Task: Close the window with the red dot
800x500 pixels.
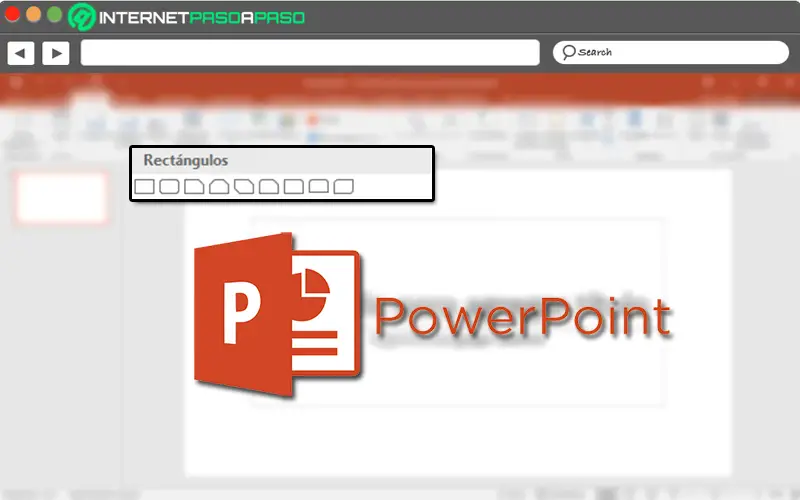Action: (12, 14)
